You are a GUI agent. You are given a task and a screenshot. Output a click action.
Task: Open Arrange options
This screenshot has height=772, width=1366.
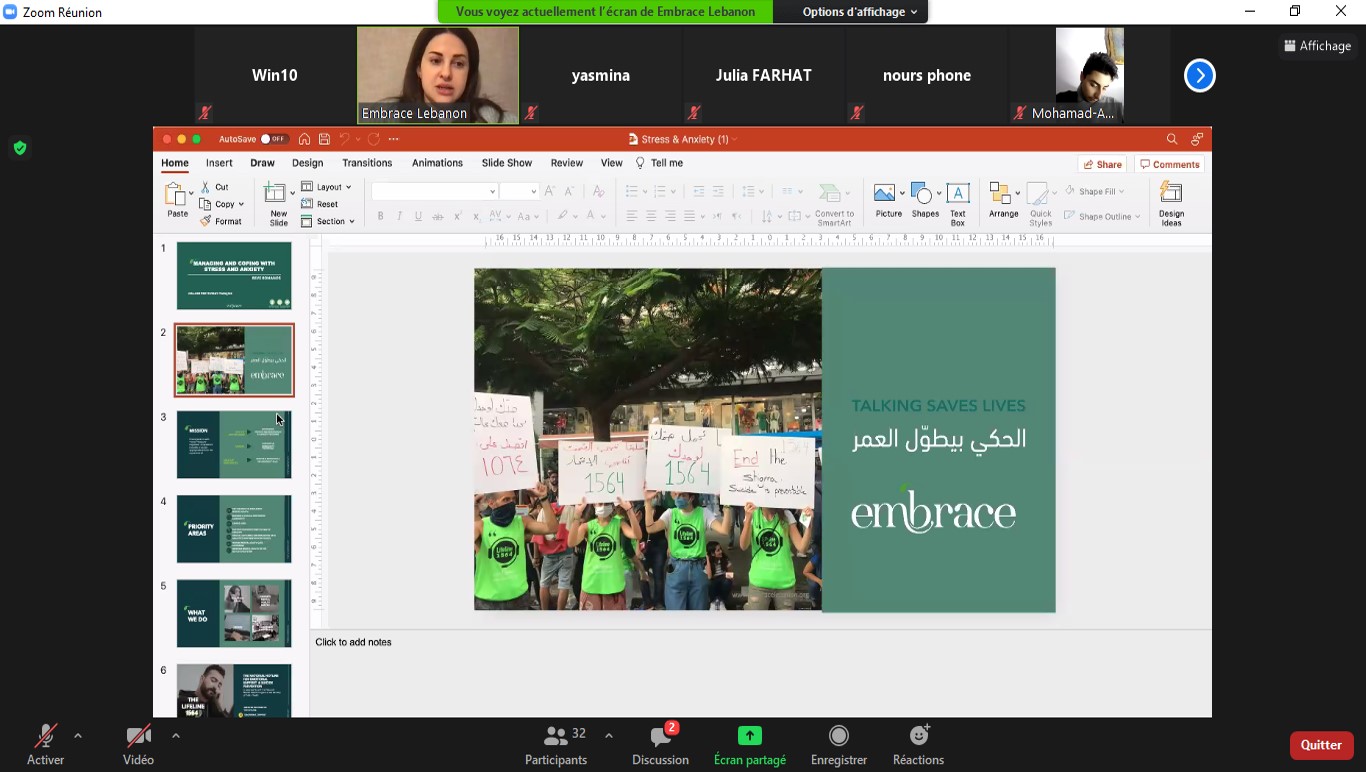point(1003,200)
